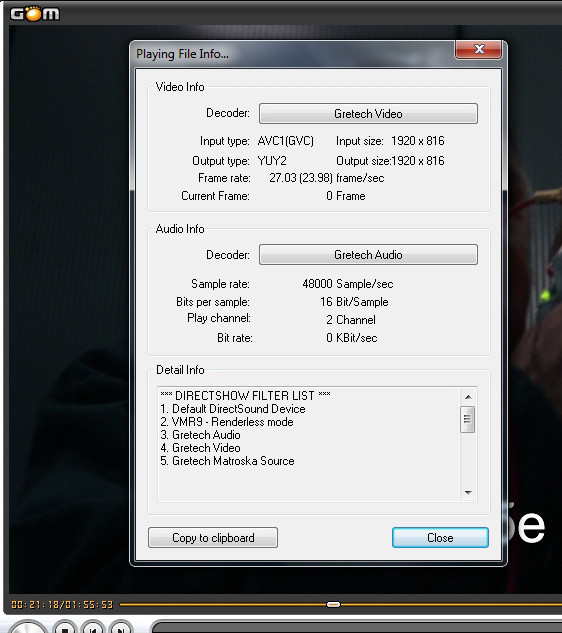The image size is (562, 633).
Task: Click the Detail Info scrollbar thumb
Action: (468, 419)
